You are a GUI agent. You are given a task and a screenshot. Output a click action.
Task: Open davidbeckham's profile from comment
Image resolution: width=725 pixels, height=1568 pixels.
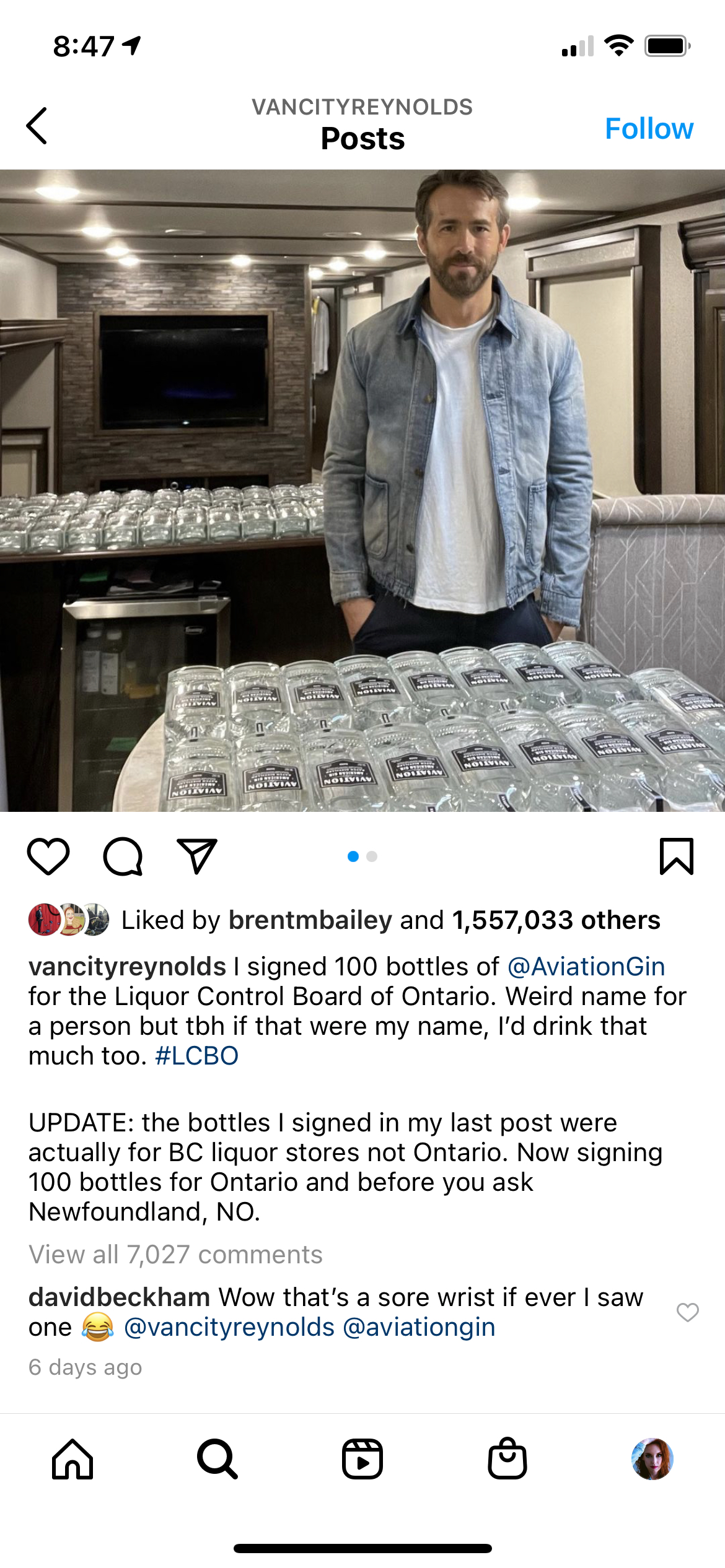point(120,1297)
